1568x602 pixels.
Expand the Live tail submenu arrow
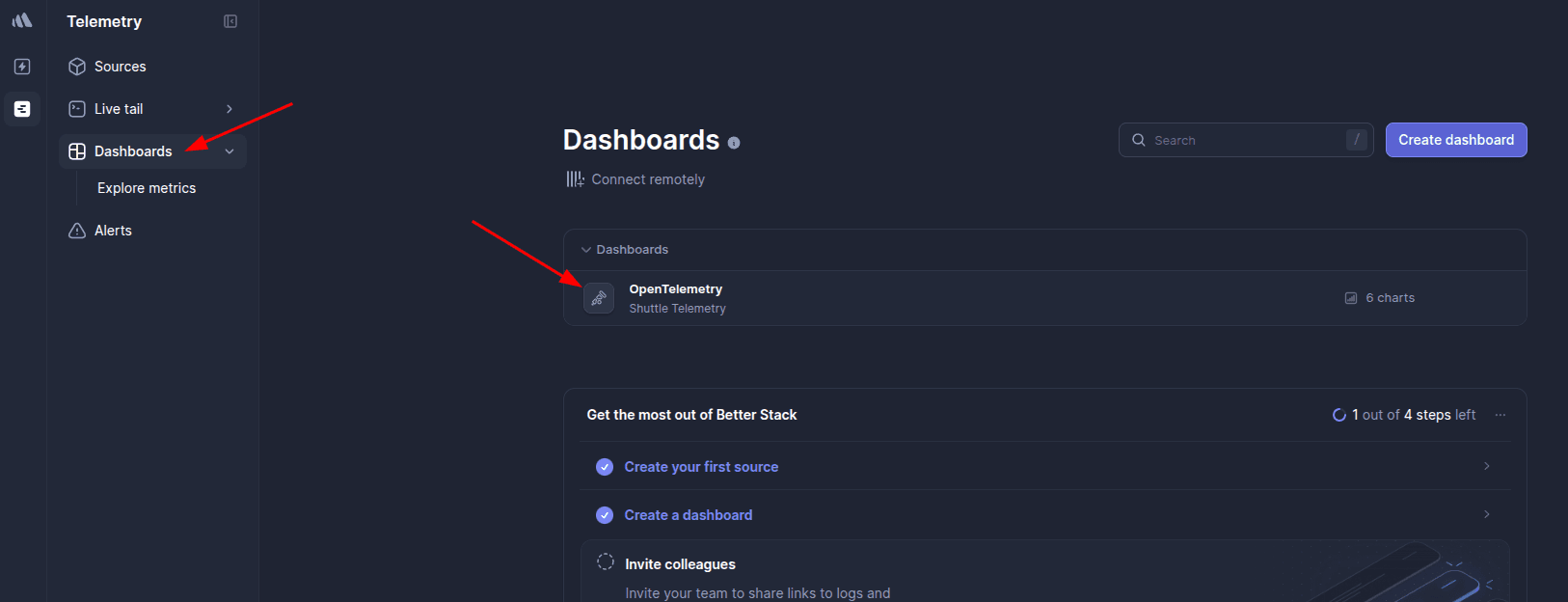point(230,109)
